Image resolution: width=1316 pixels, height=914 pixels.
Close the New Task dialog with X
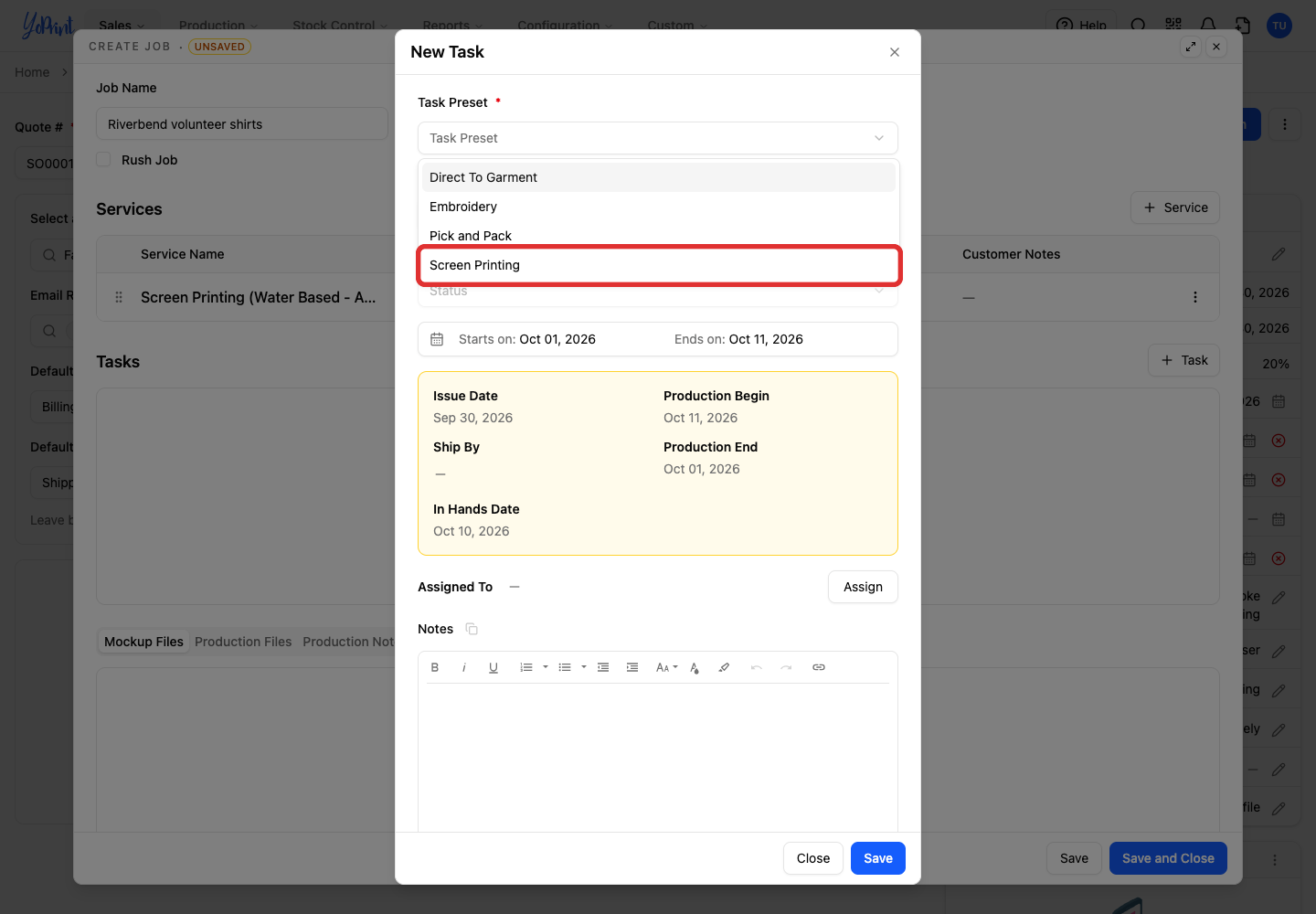pos(895,52)
